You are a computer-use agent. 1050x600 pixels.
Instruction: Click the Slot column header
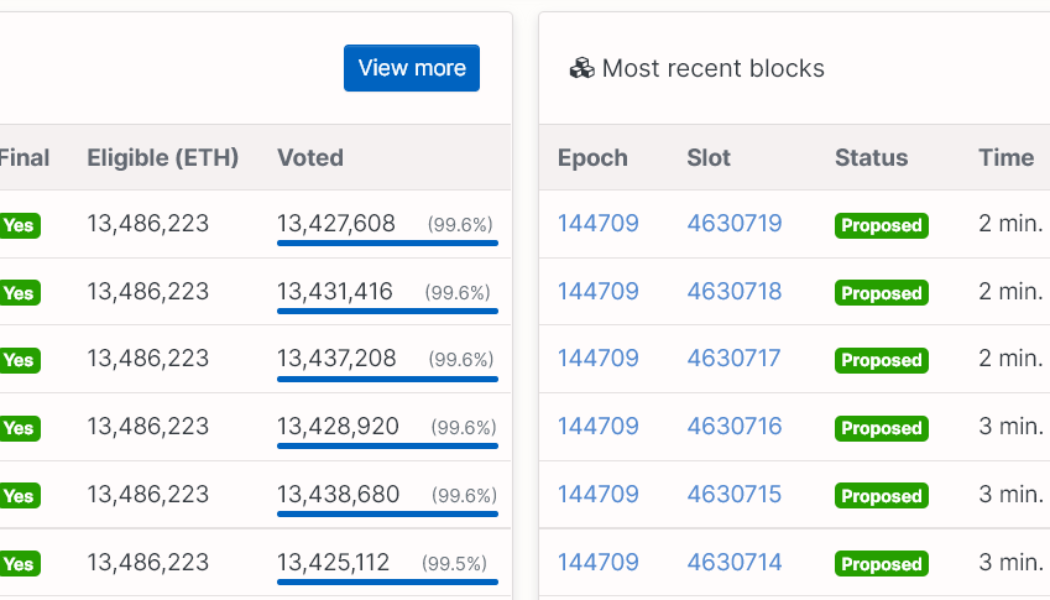tap(709, 157)
